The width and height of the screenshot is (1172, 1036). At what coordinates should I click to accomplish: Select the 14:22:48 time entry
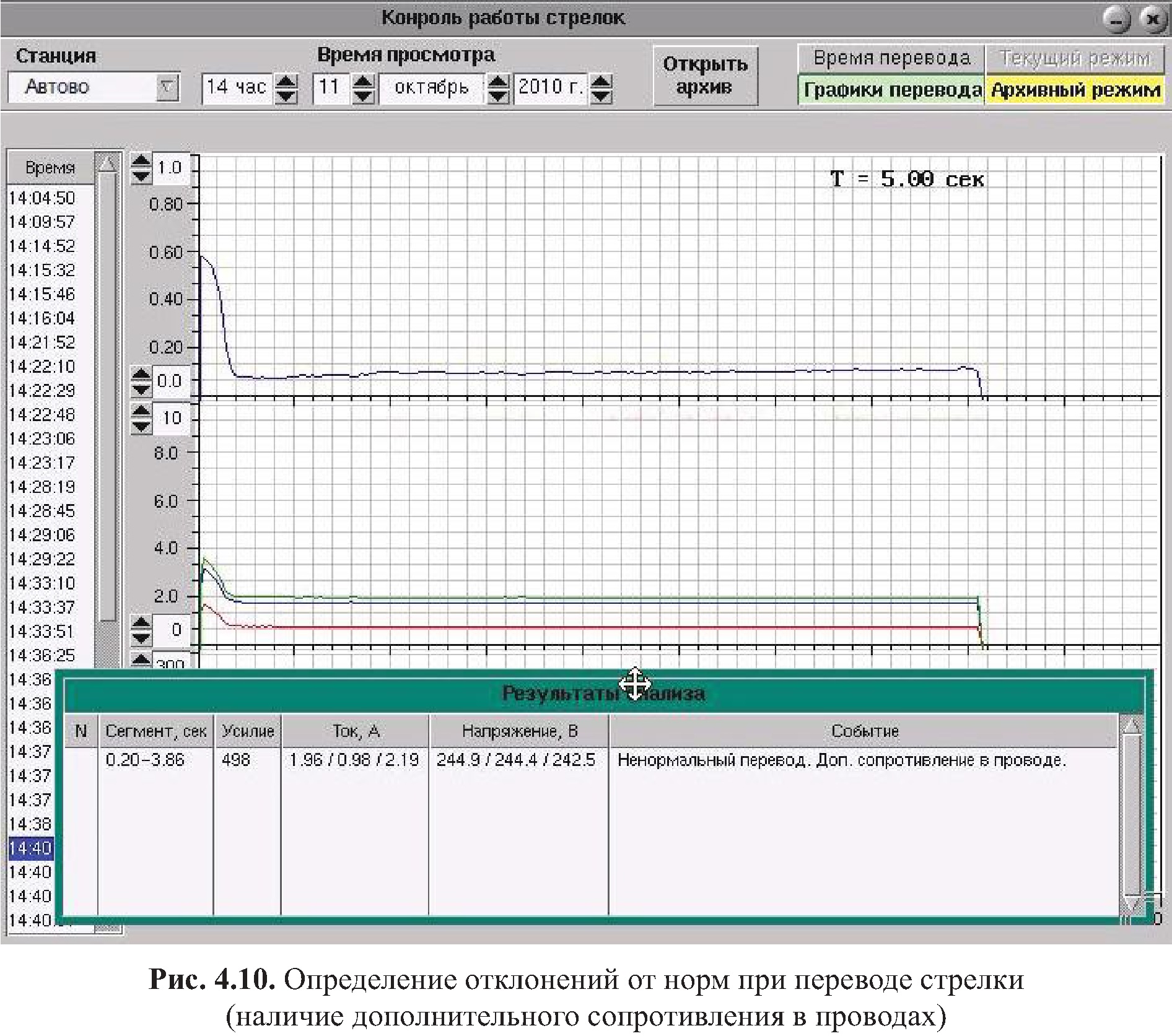[42, 414]
